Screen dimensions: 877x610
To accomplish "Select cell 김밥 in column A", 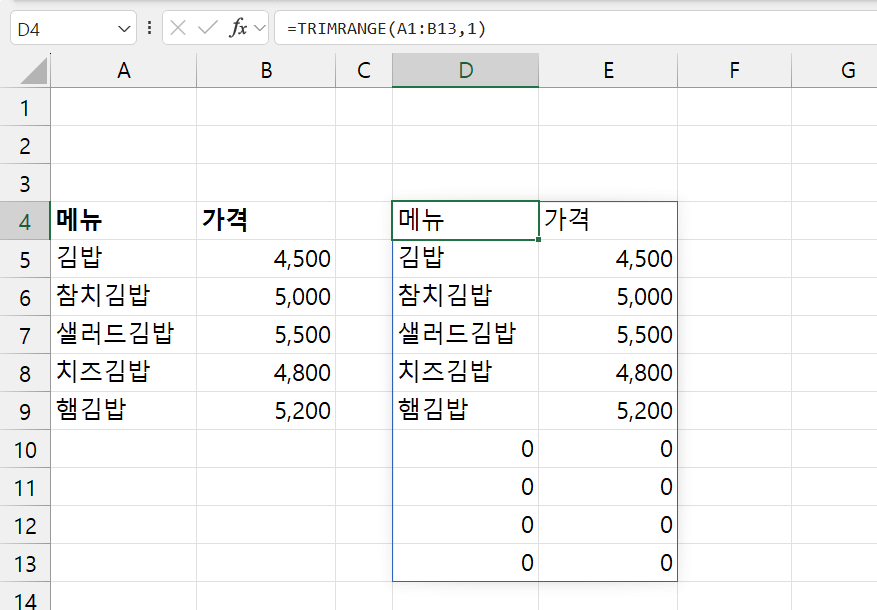I will click(x=124, y=259).
